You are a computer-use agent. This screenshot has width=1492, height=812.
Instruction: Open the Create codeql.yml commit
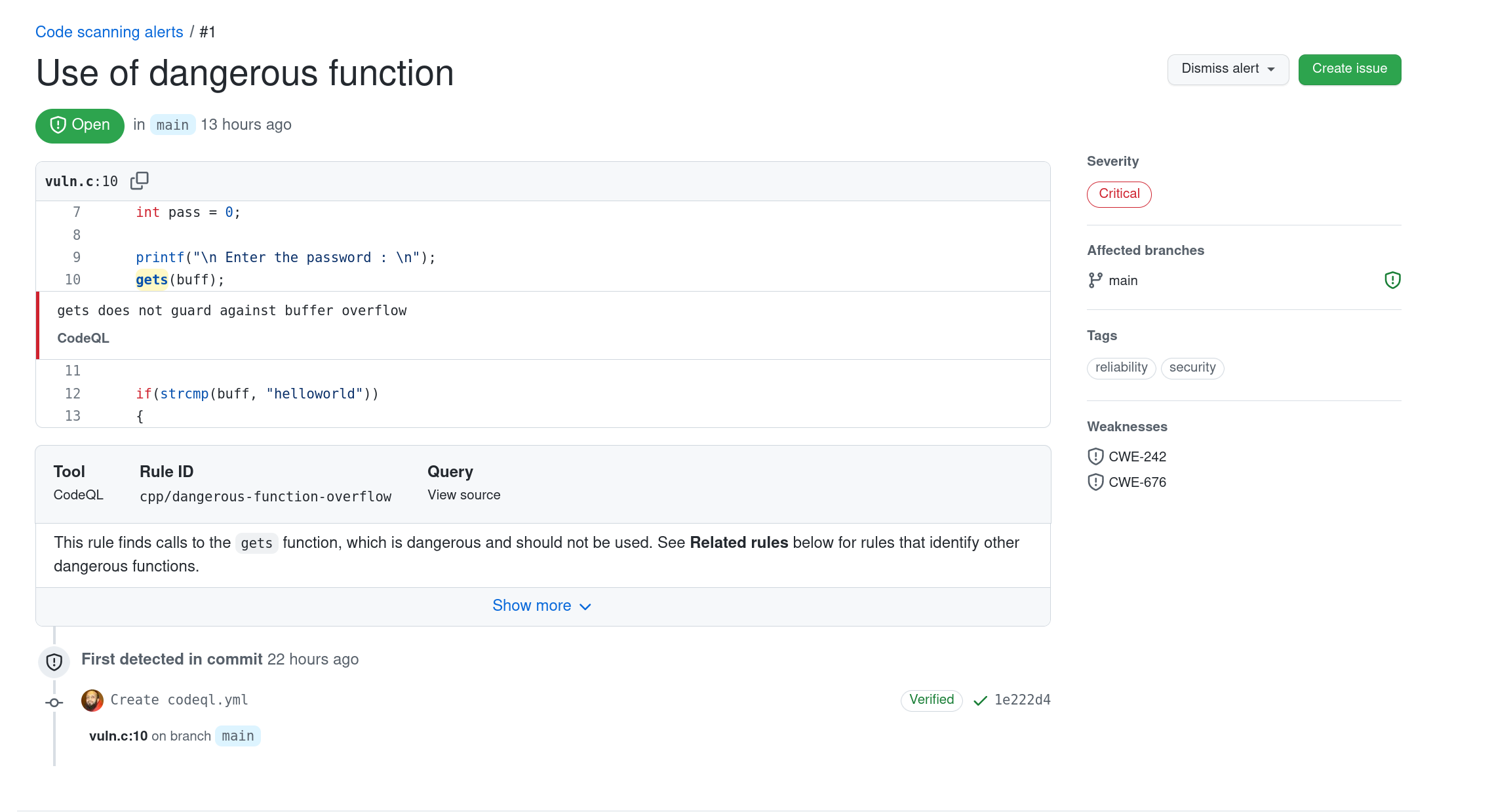point(179,700)
